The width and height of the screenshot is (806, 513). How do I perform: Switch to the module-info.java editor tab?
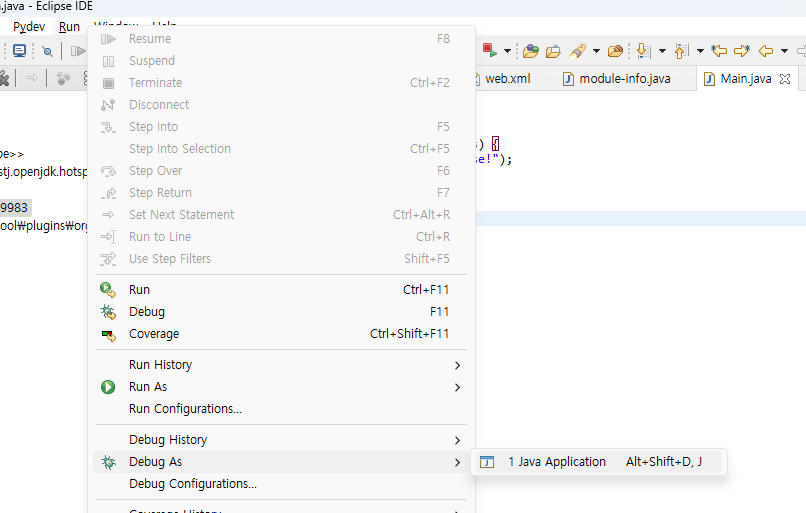click(x=617, y=79)
